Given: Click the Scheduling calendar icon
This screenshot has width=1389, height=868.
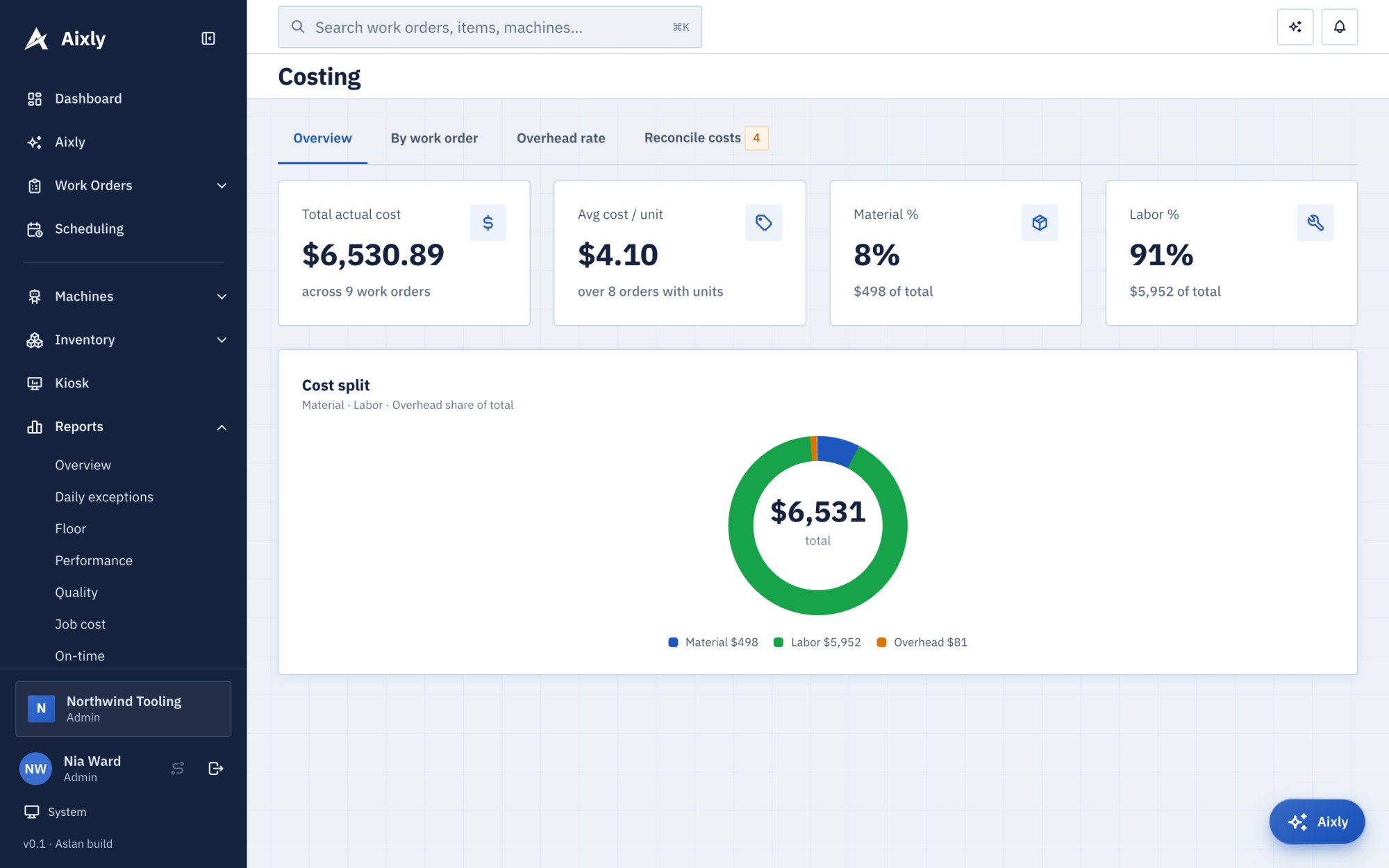Looking at the screenshot, I should [35, 229].
